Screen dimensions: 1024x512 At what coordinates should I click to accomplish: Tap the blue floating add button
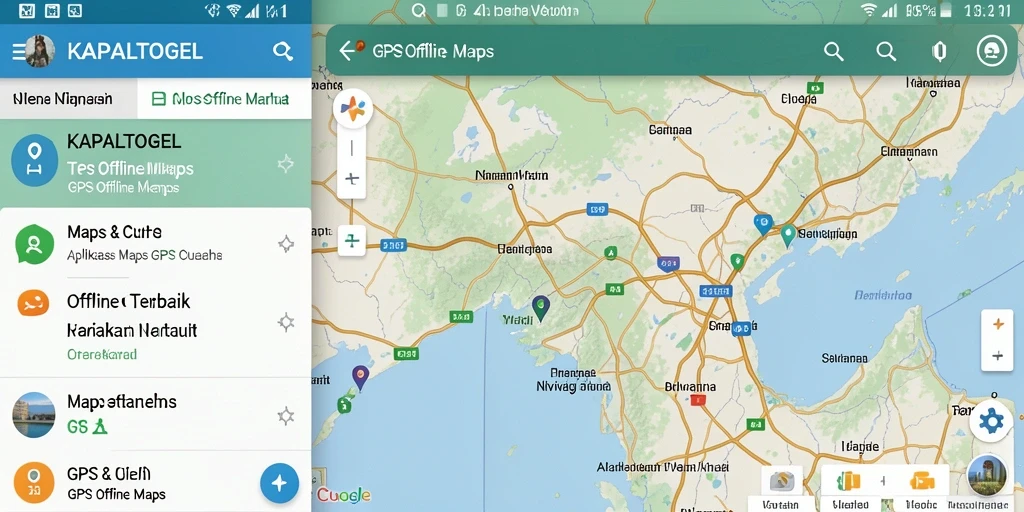[280, 483]
